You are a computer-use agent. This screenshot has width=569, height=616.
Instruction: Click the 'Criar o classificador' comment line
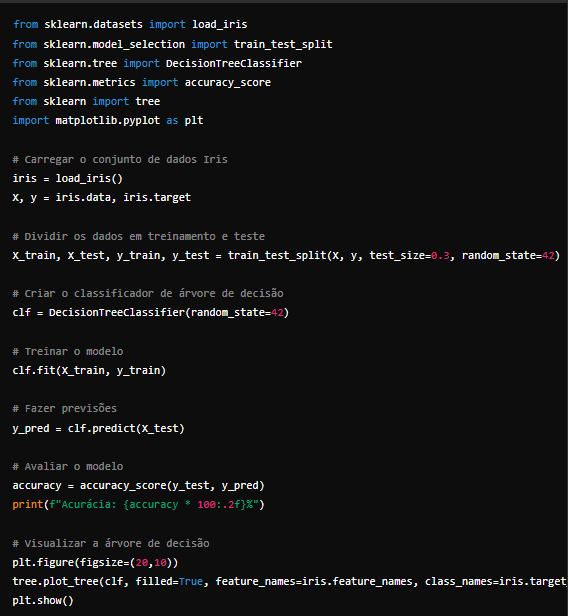tap(148, 293)
